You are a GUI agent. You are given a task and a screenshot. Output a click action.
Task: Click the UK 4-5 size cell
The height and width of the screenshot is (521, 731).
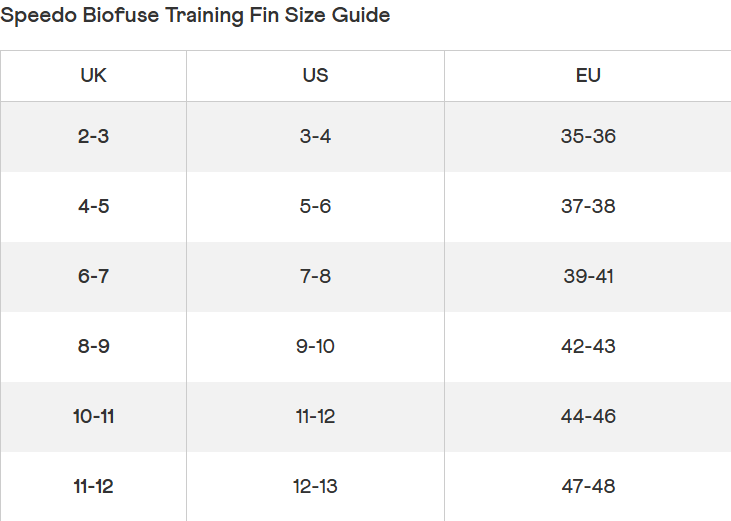[x=93, y=206]
